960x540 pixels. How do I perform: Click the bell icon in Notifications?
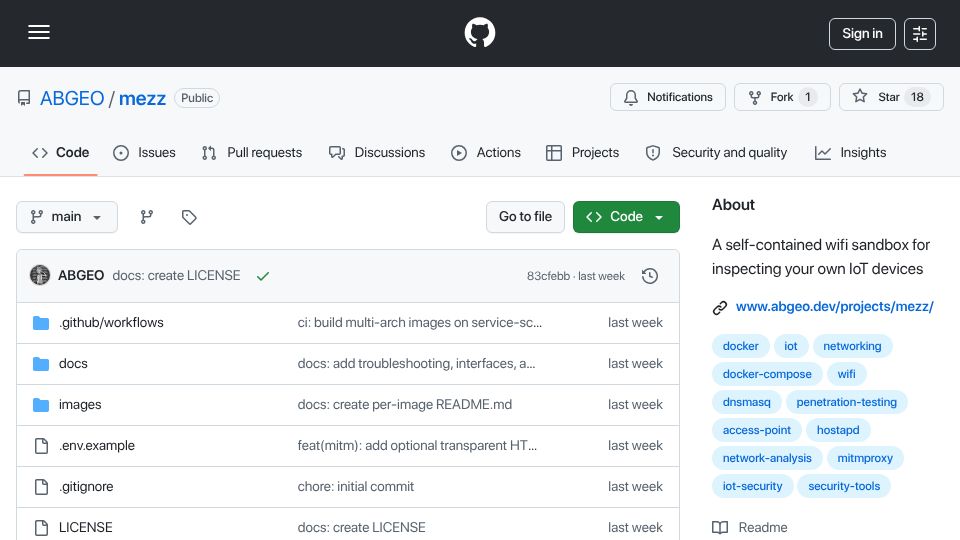[631, 97]
